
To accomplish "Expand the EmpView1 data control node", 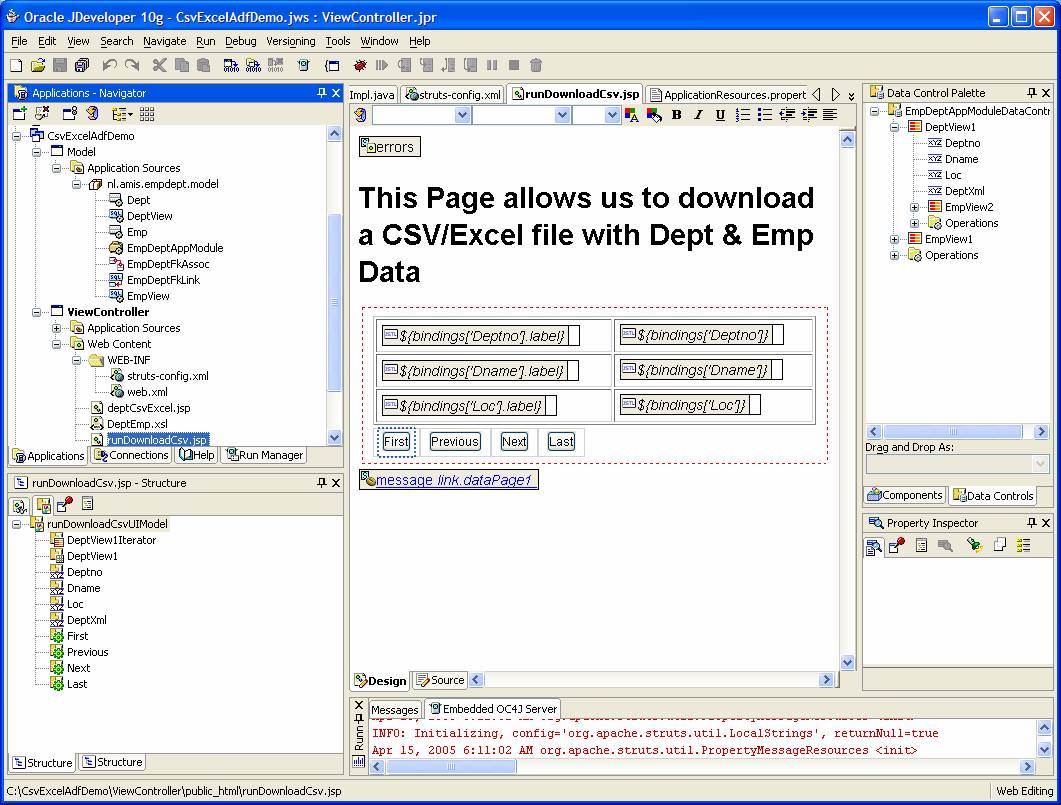I will [895, 239].
